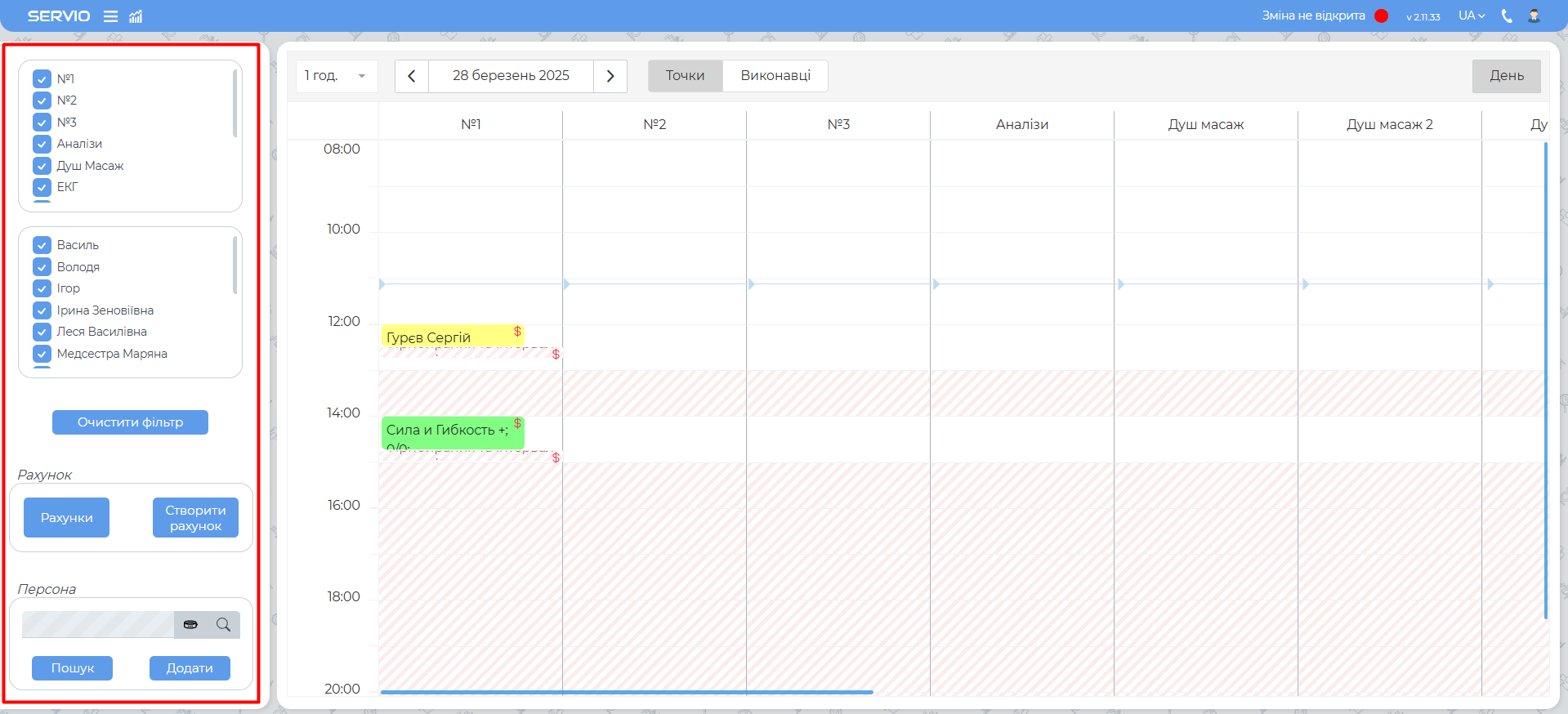Switch to the Виконавці tab
The height and width of the screenshot is (714, 1568).
[775, 76]
